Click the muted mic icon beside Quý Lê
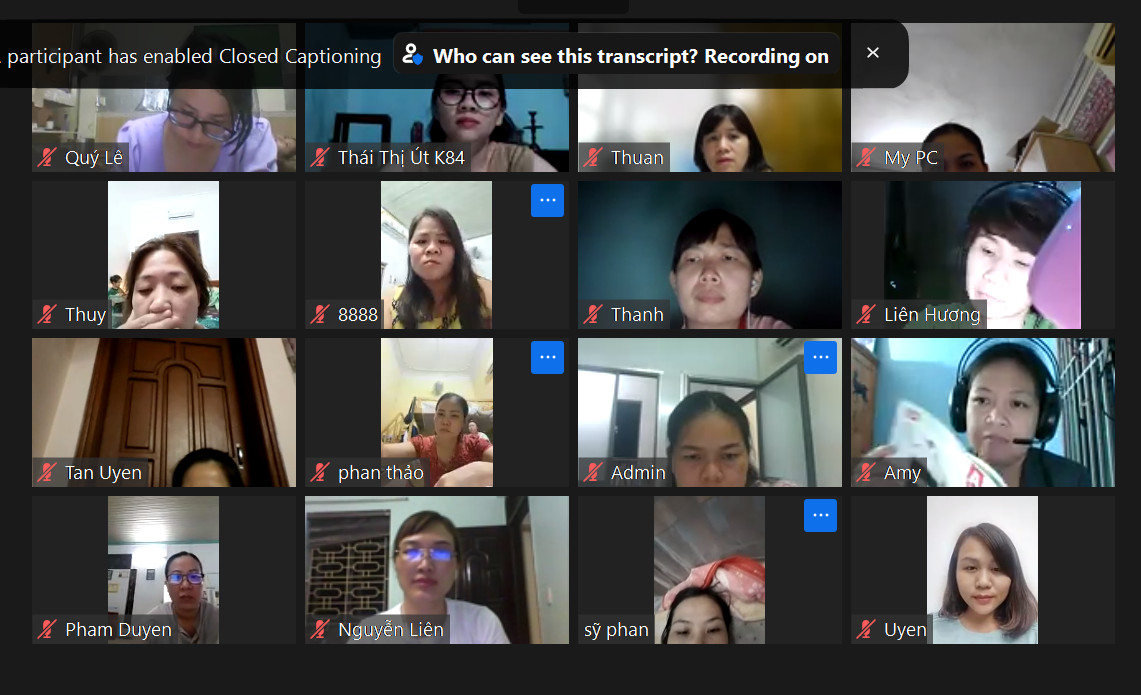 pos(47,157)
